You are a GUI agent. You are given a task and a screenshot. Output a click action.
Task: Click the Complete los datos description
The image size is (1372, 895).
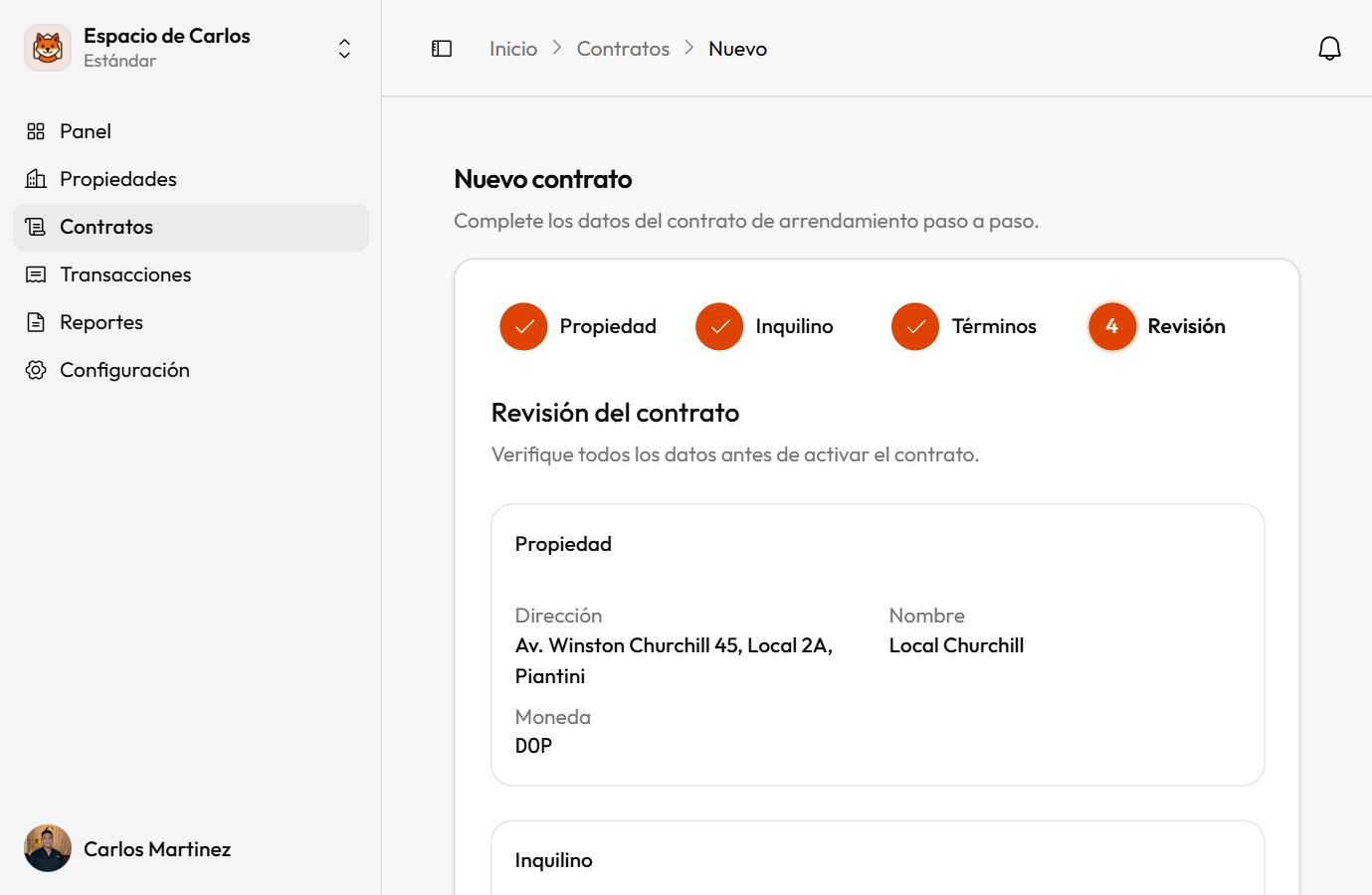tap(746, 221)
